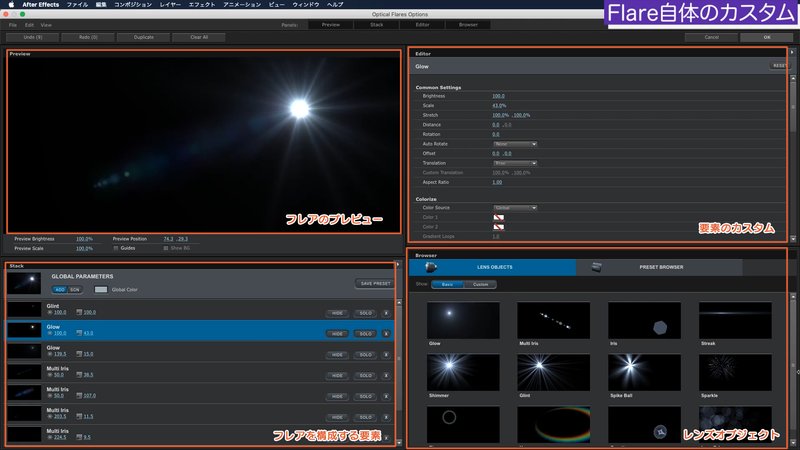Click the lens icon on Lens Objects tab
Image resolution: width=800 pixels, height=450 pixels.
431,267
